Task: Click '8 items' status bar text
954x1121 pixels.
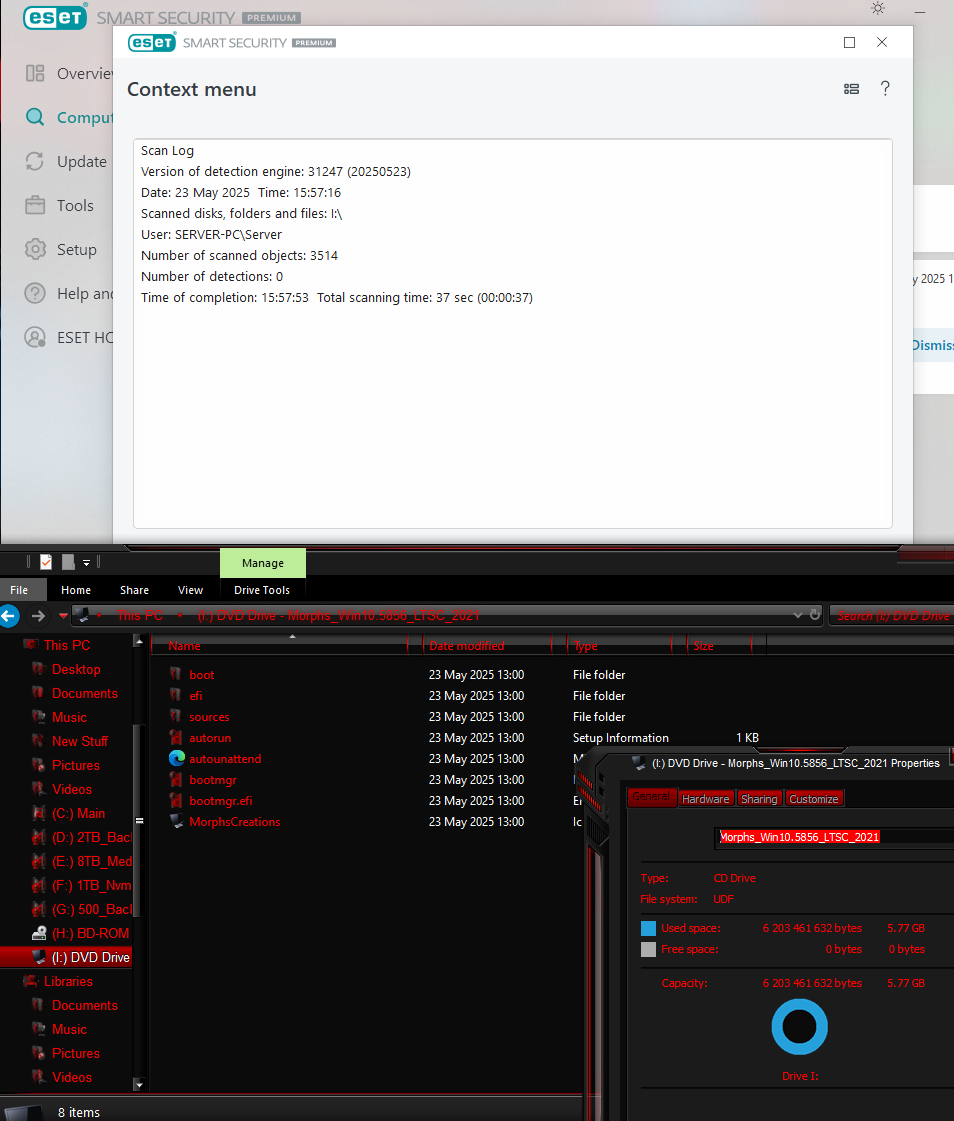Action: coord(79,1112)
